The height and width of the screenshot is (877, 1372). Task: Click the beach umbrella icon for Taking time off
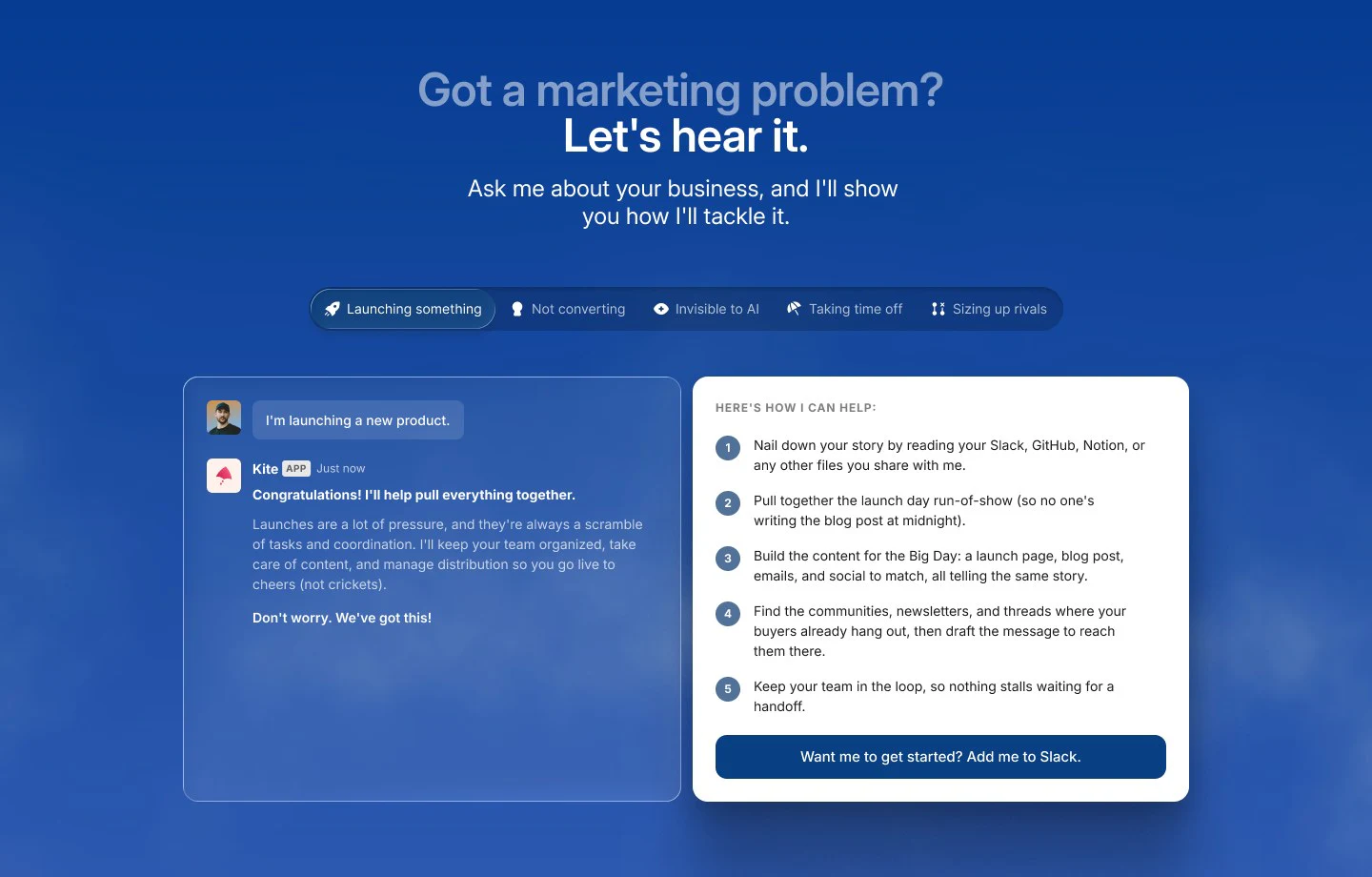pos(794,308)
